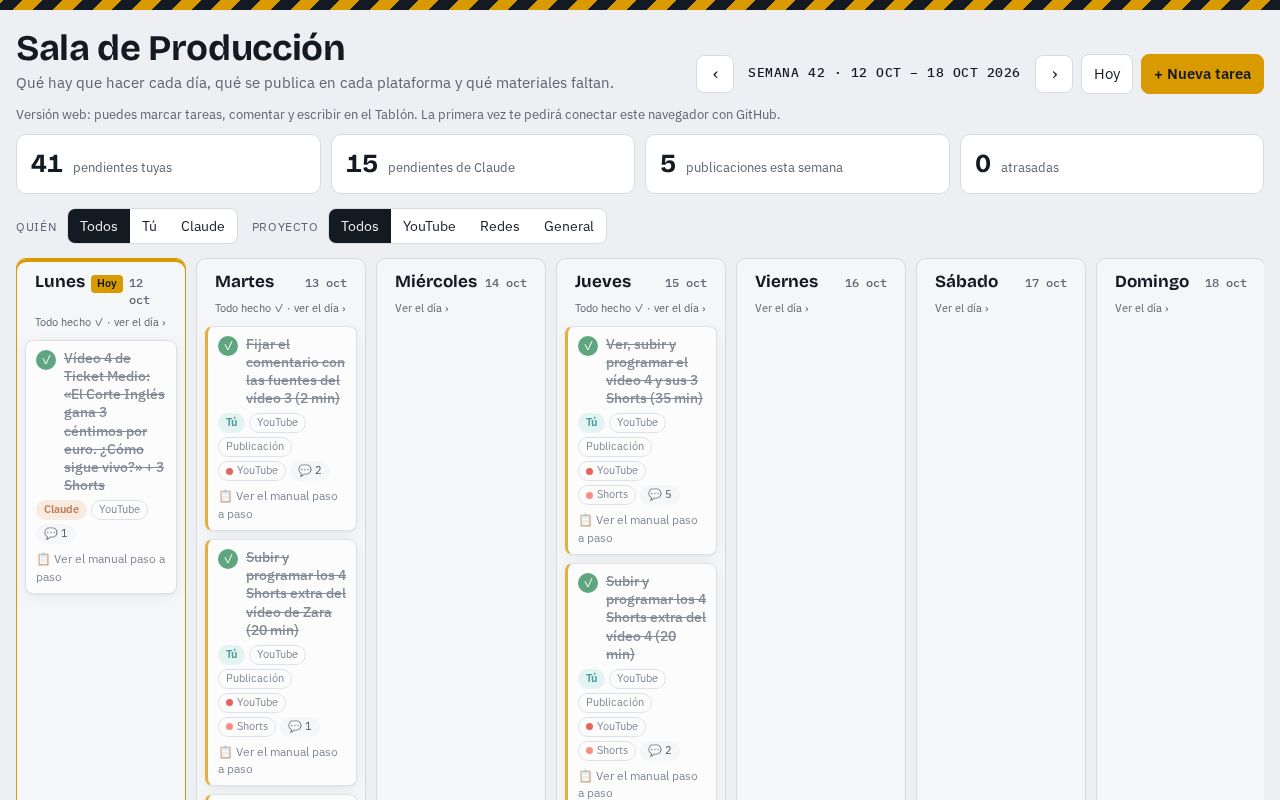Create a new task with '+ Nueva tarea'

(x=1202, y=74)
